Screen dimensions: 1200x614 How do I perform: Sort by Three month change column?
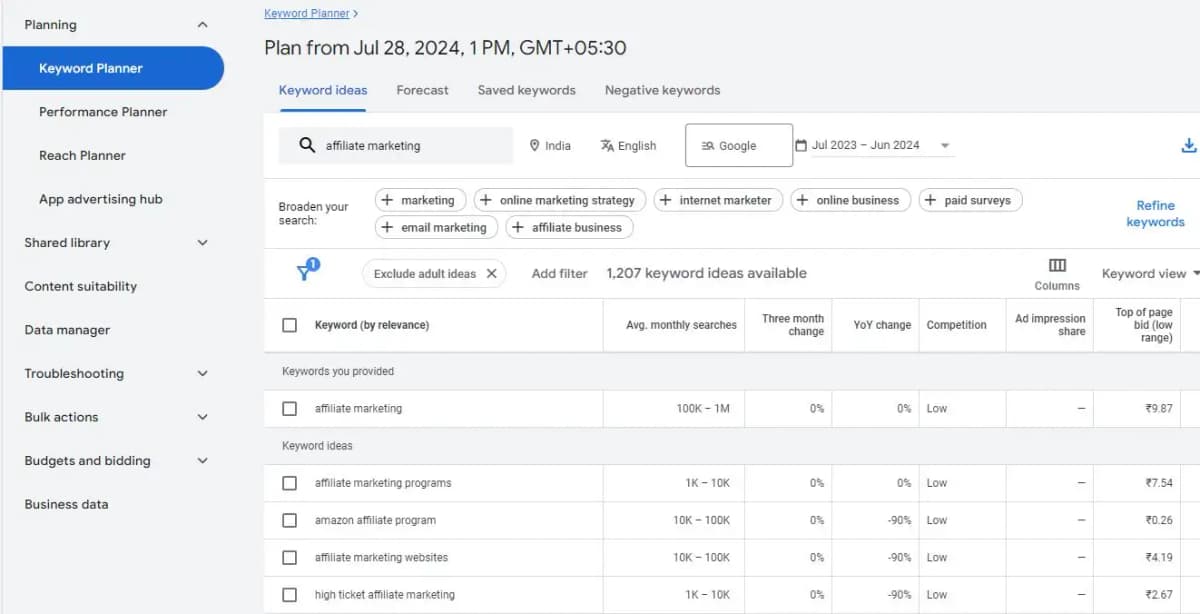click(x=793, y=325)
